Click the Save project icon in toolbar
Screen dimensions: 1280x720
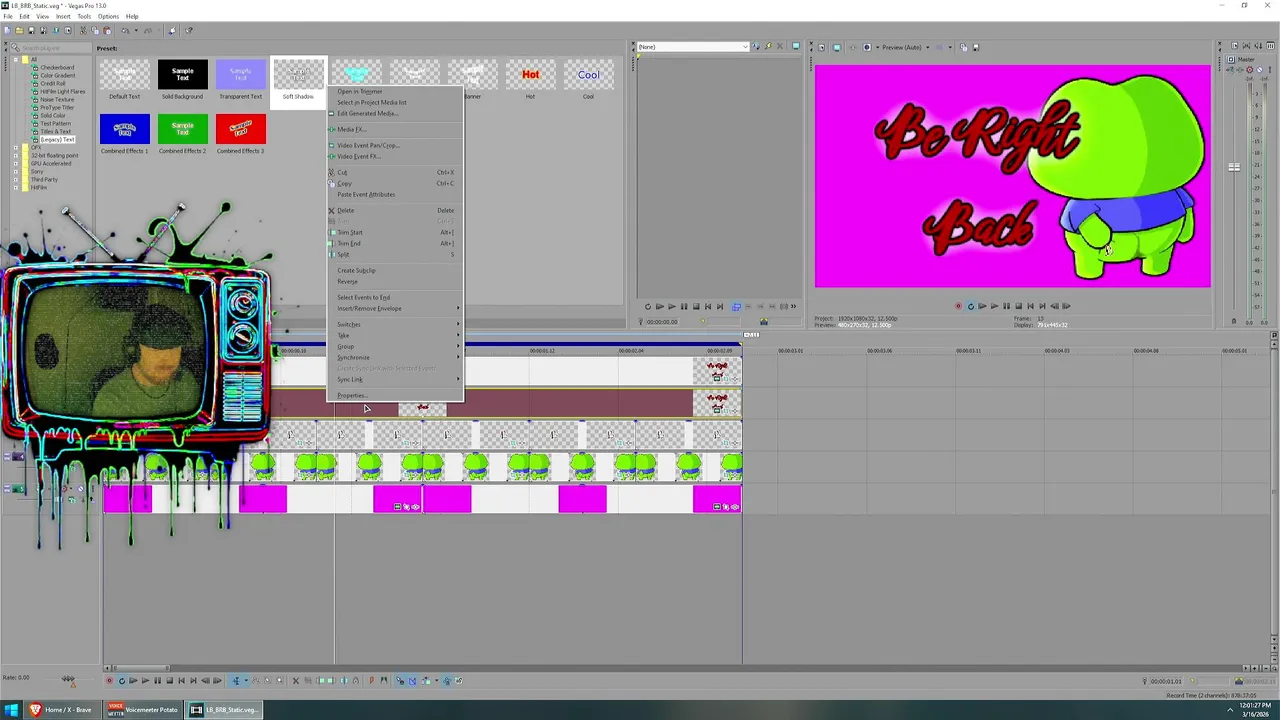pyautogui.click(x=31, y=30)
